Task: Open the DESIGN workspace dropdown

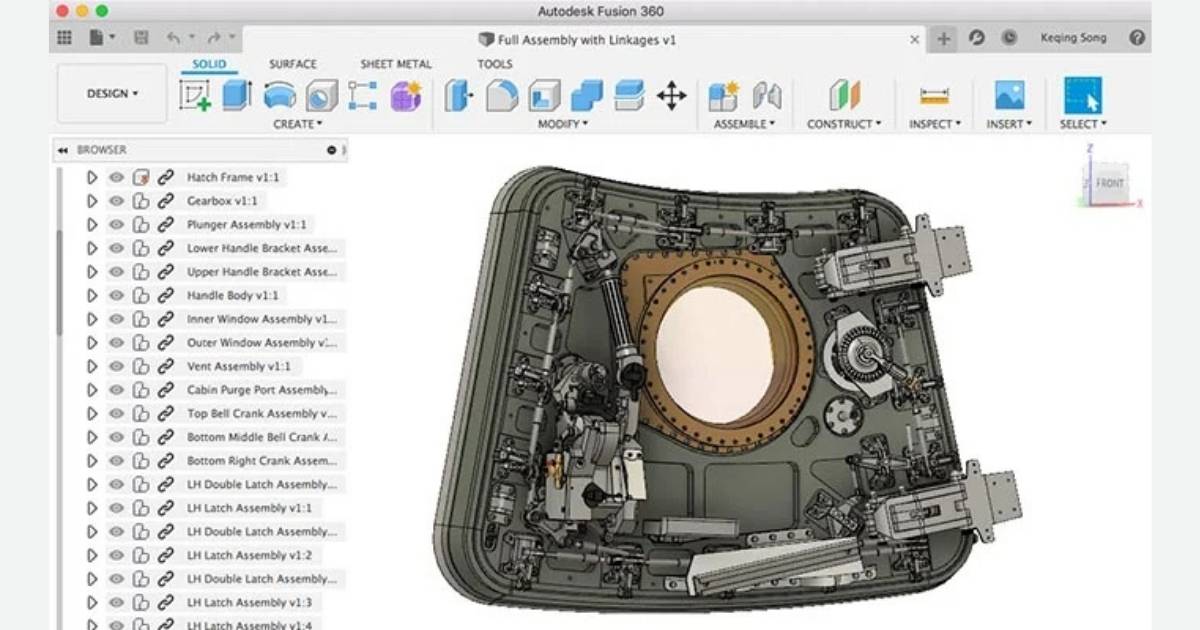Action: [x=112, y=94]
